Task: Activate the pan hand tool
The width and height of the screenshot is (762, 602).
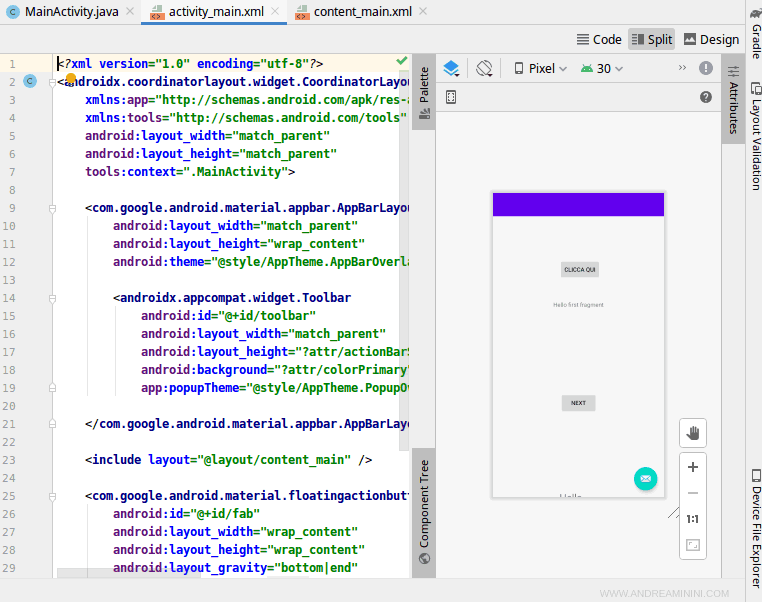Action: pos(693,432)
